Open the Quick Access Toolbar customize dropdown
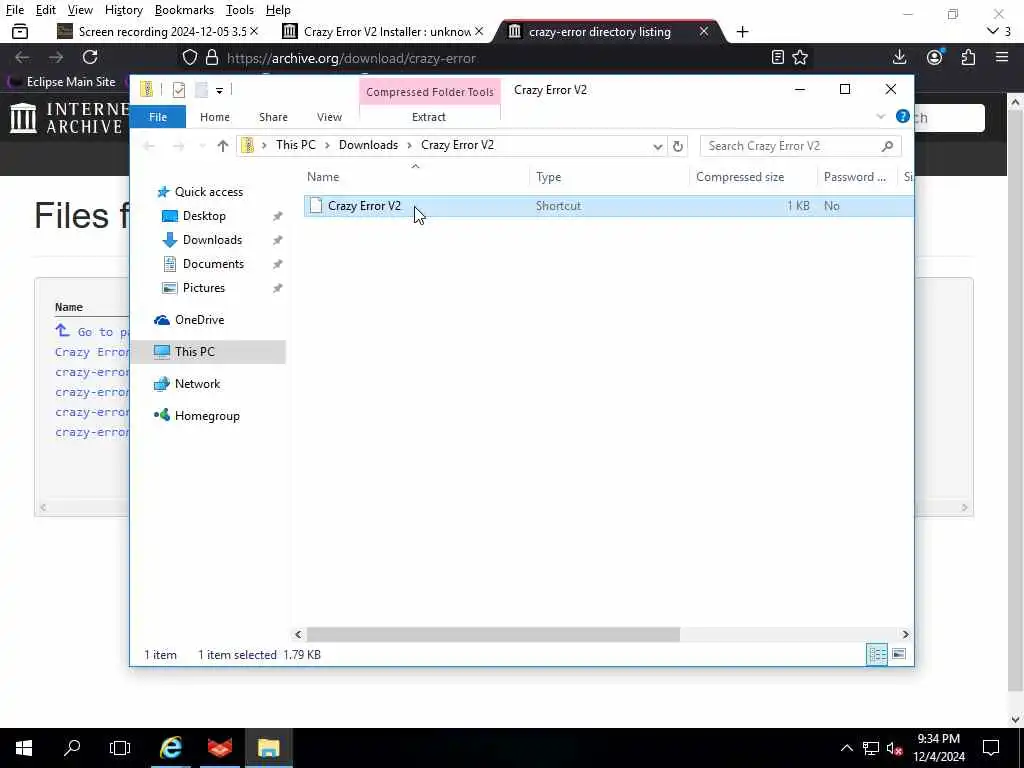 (219, 91)
